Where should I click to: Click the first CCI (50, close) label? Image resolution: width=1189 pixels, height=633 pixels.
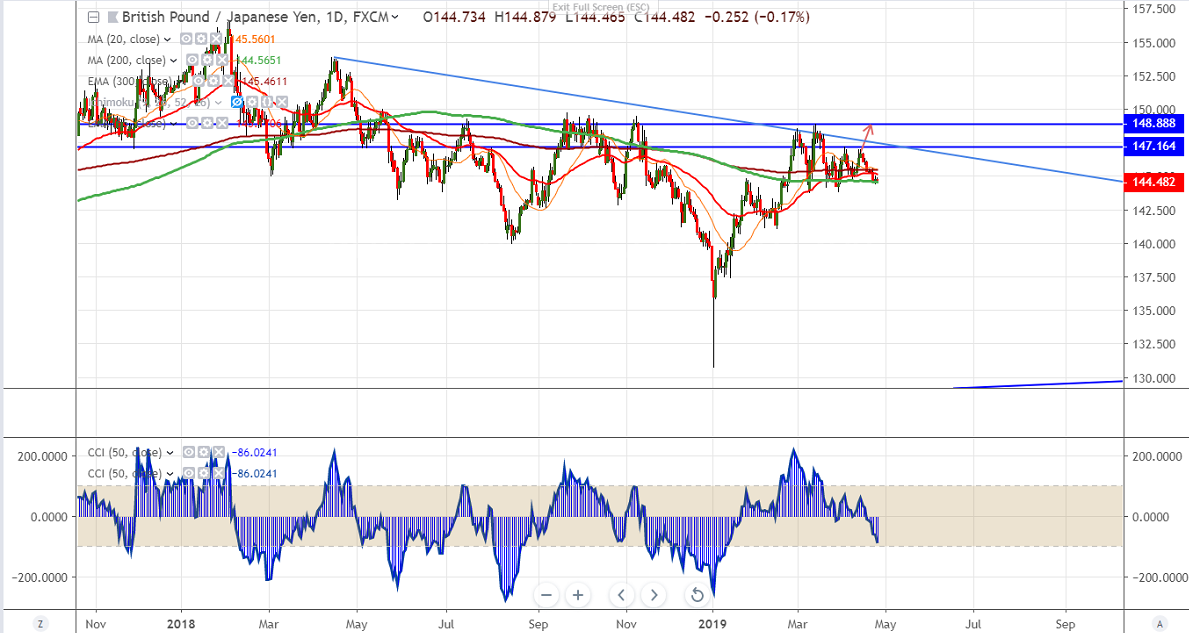125,453
